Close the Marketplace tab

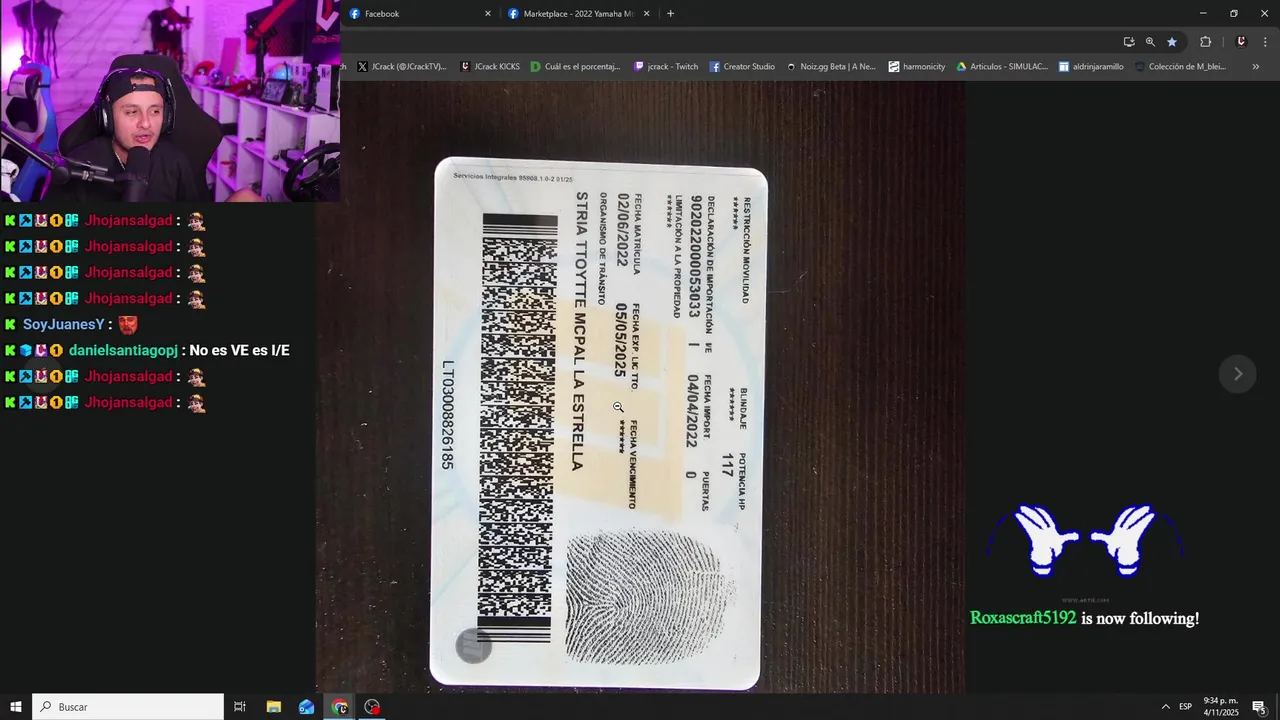tap(646, 14)
